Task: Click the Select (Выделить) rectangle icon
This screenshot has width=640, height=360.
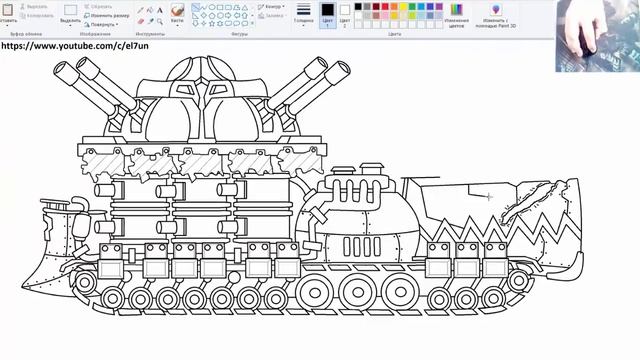Action: pyautogui.click(x=70, y=10)
